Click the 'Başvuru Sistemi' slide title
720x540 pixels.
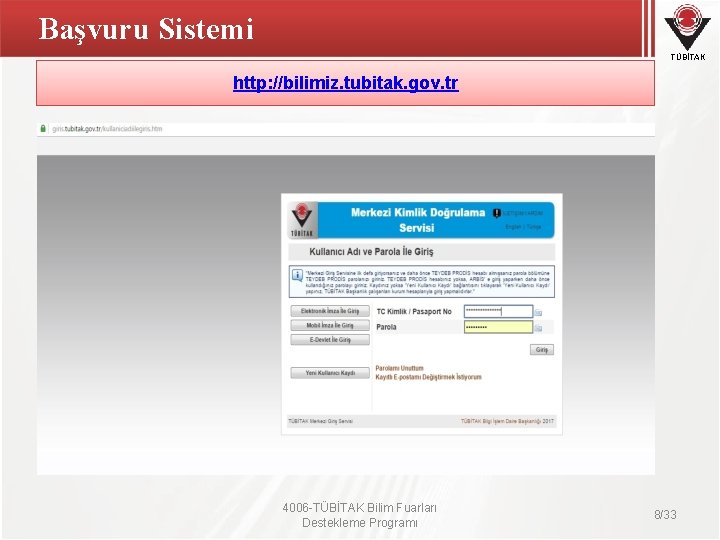pyautogui.click(x=146, y=29)
